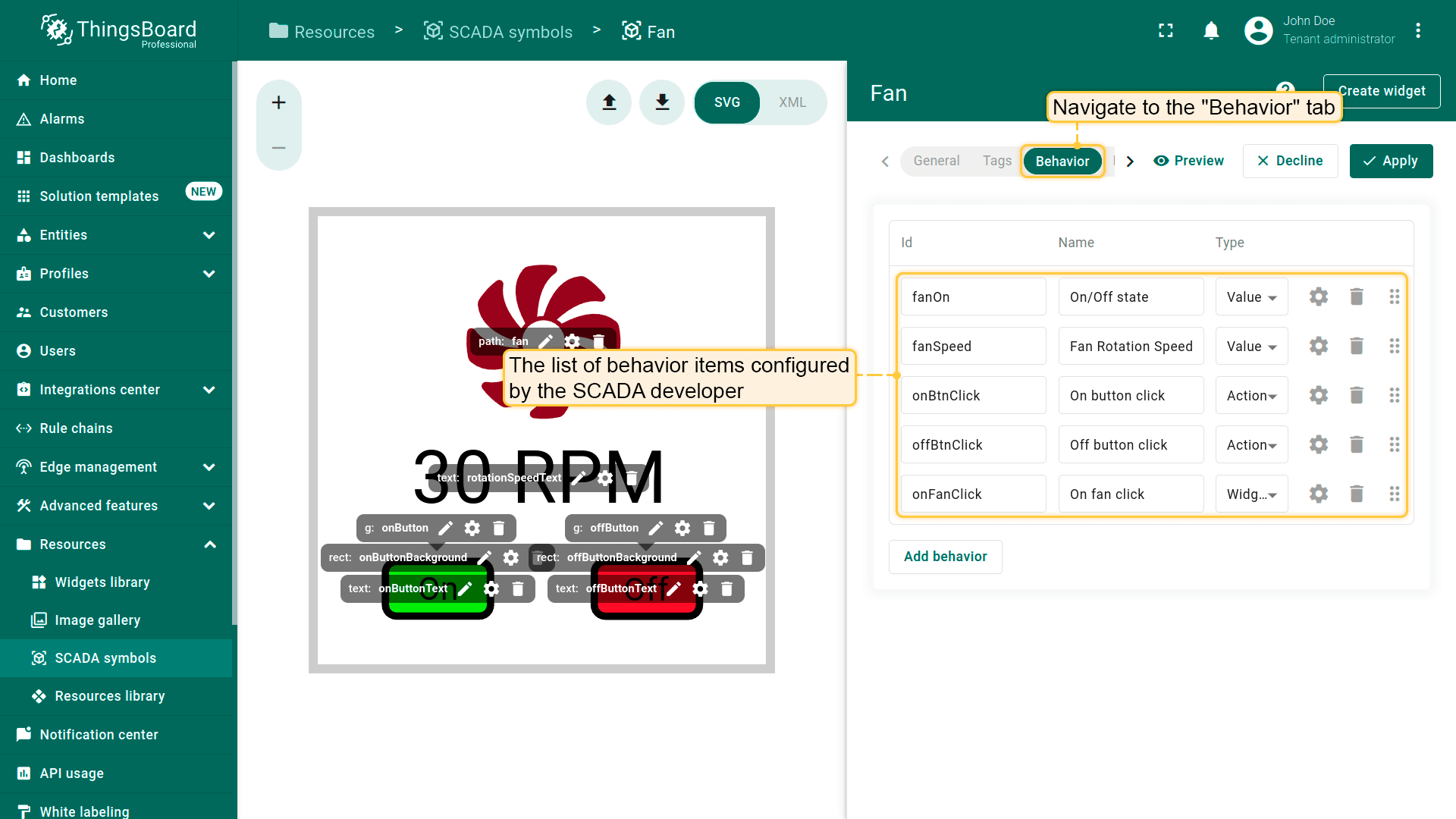Click drag handle of onFanClick row
This screenshot has width=1456, height=819.
point(1394,494)
